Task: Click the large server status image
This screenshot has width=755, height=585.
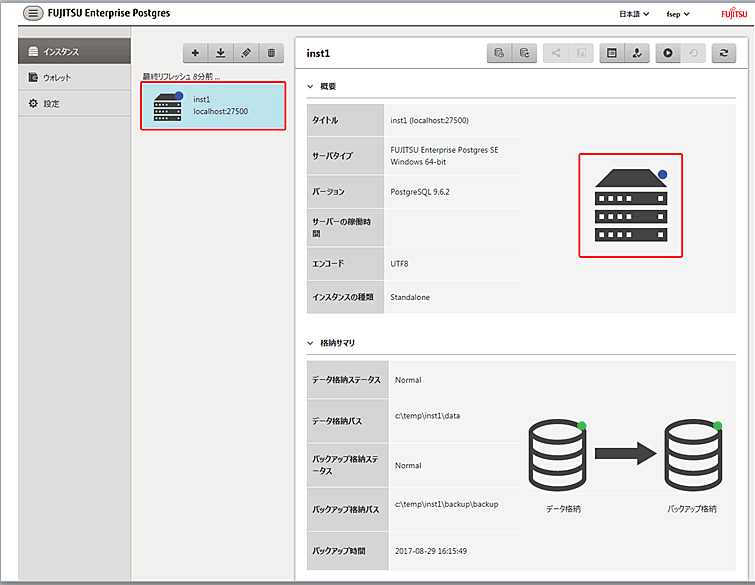Action: point(630,206)
